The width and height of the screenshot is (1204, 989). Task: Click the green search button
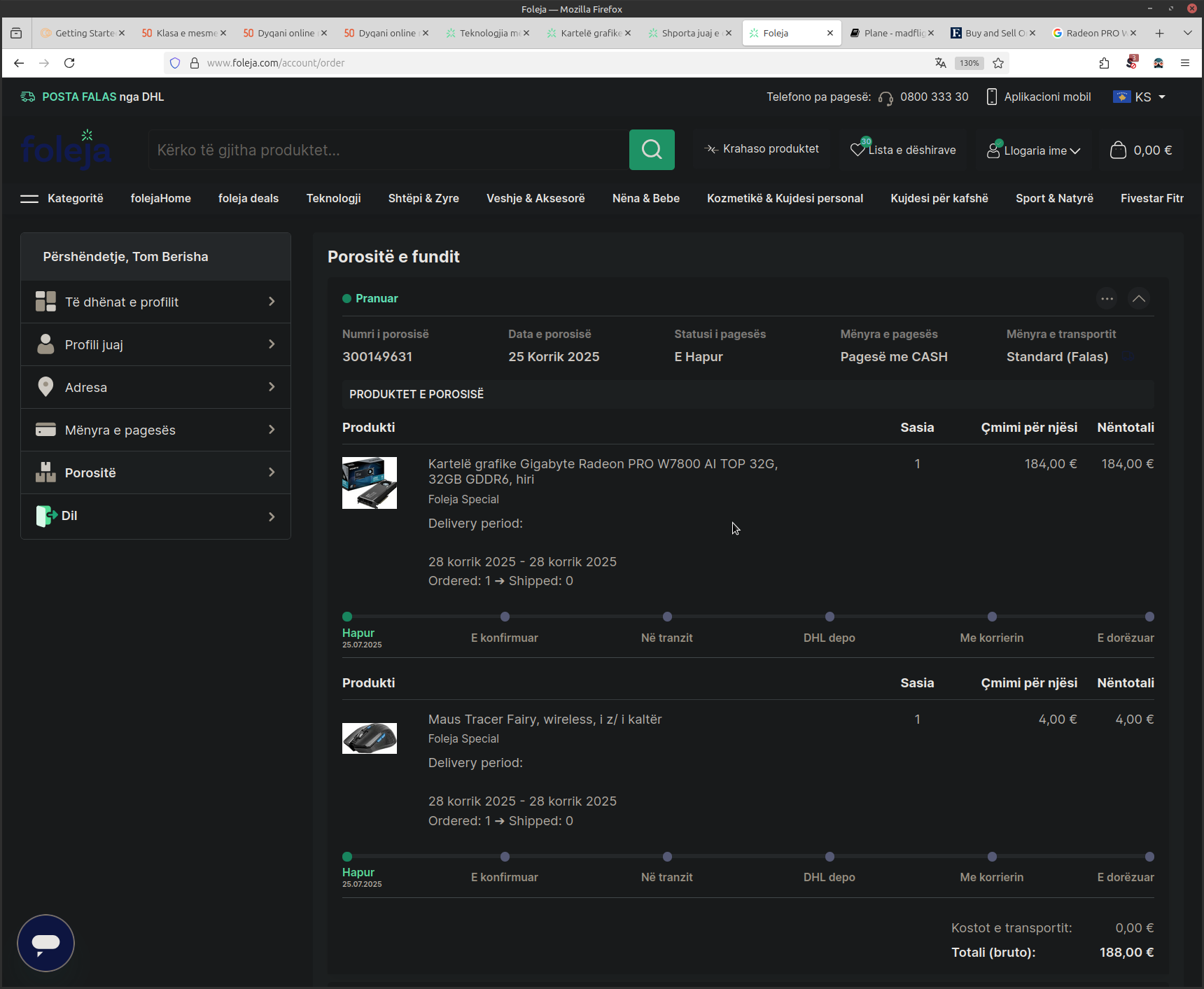click(652, 150)
